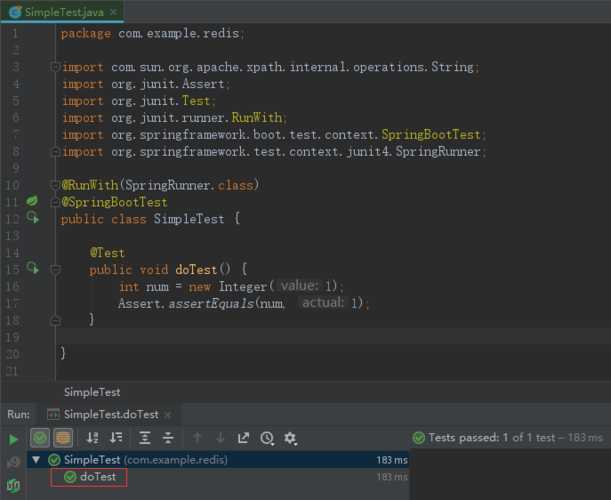611x500 pixels.
Task: Close the SimpleTest.java editor tab
Action: 112,12
